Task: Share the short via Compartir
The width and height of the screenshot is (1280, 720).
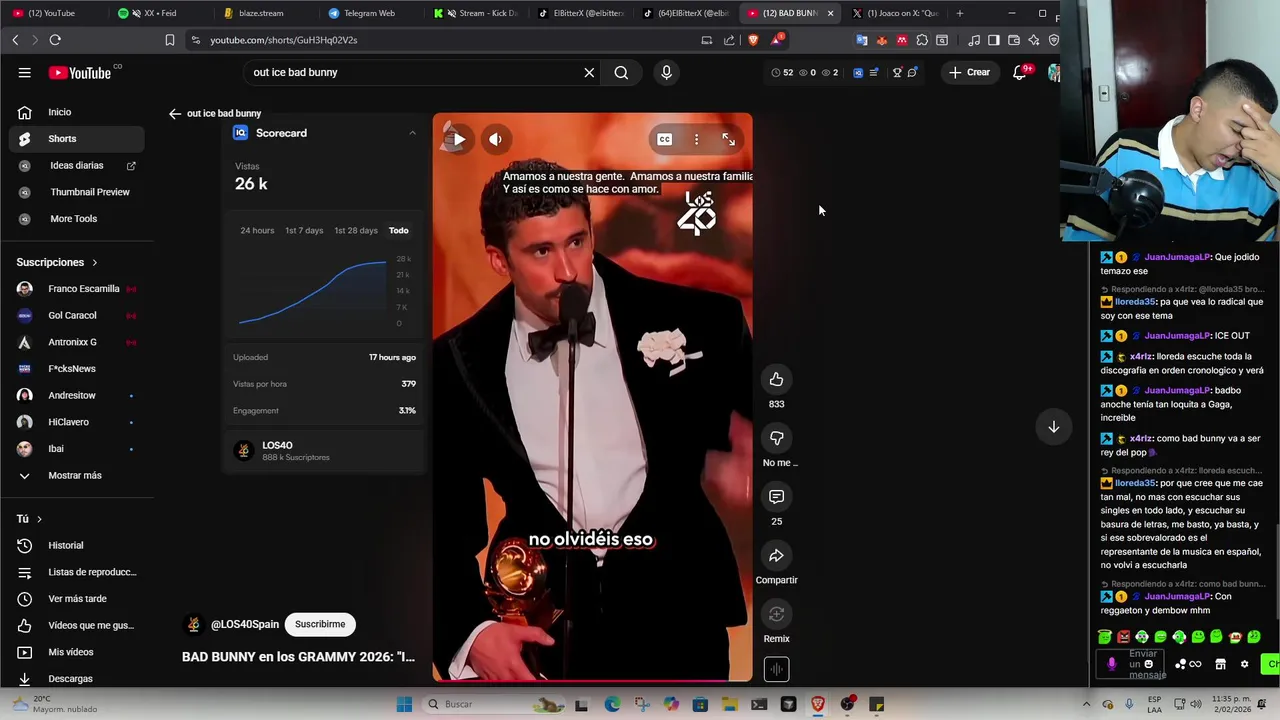Action: [776, 556]
